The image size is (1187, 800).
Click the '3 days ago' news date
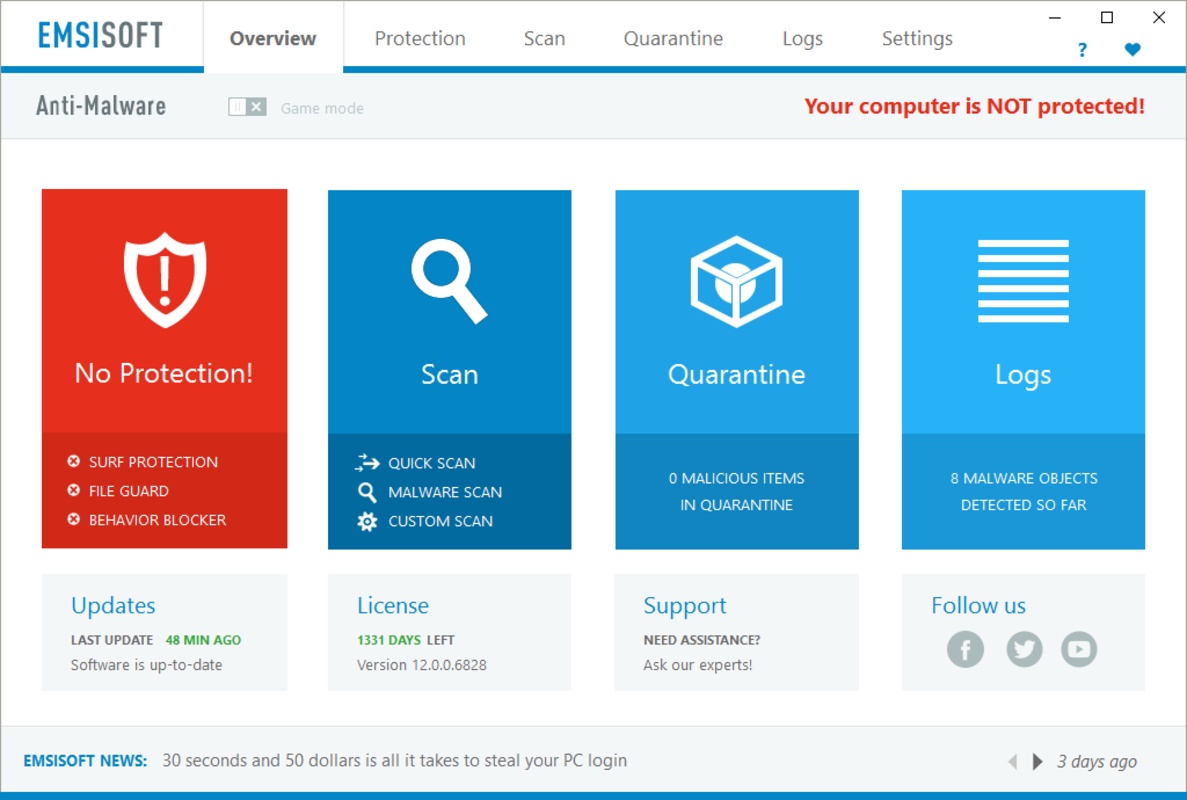point(1097,761)
